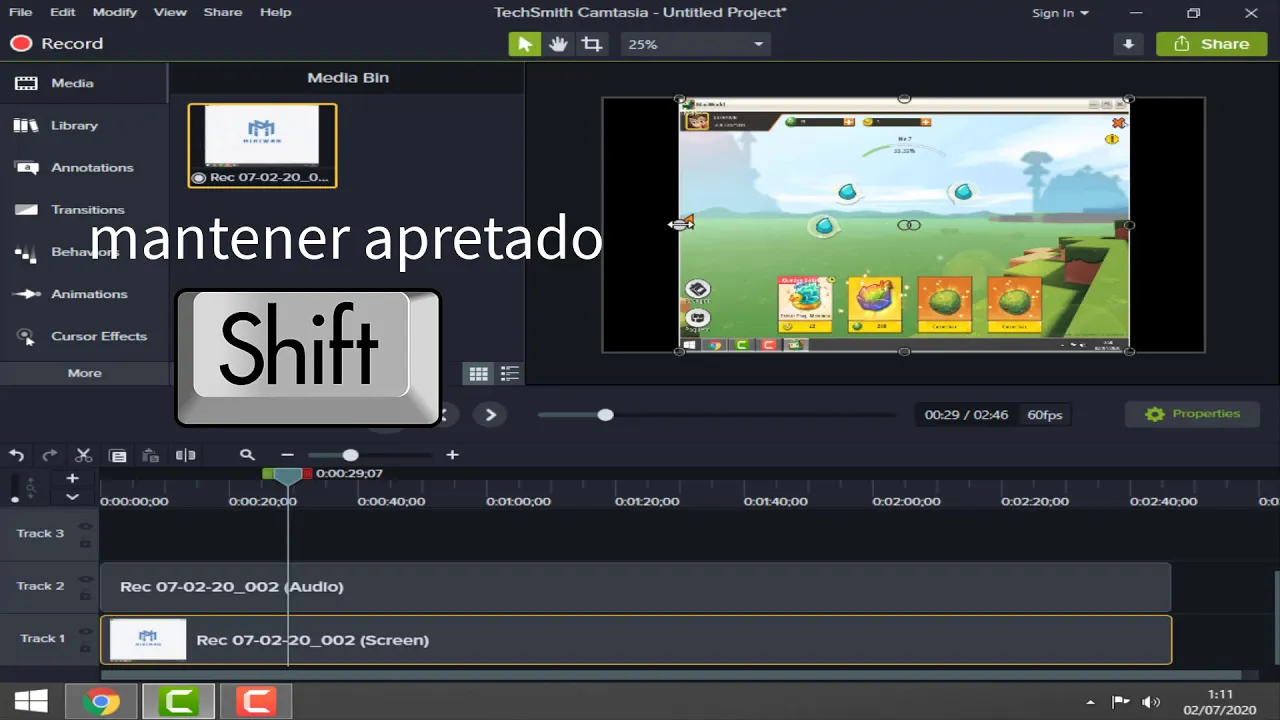Click the green Share button
The height and width of the screenshot is (720, 1280).
tap(1212, 44)
